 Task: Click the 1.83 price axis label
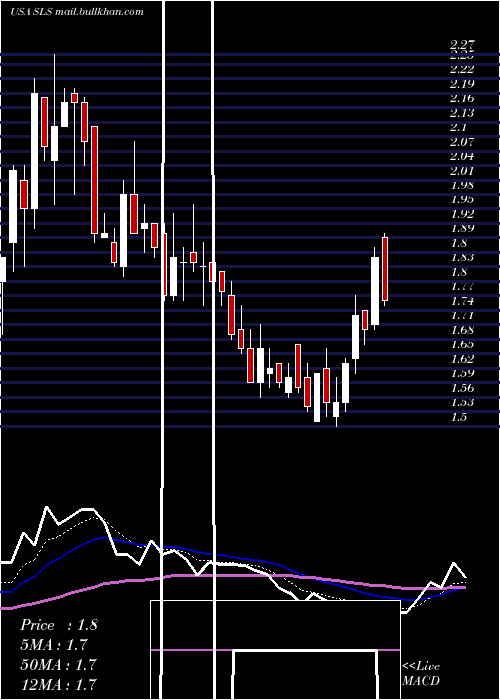(x=462, y=257)
